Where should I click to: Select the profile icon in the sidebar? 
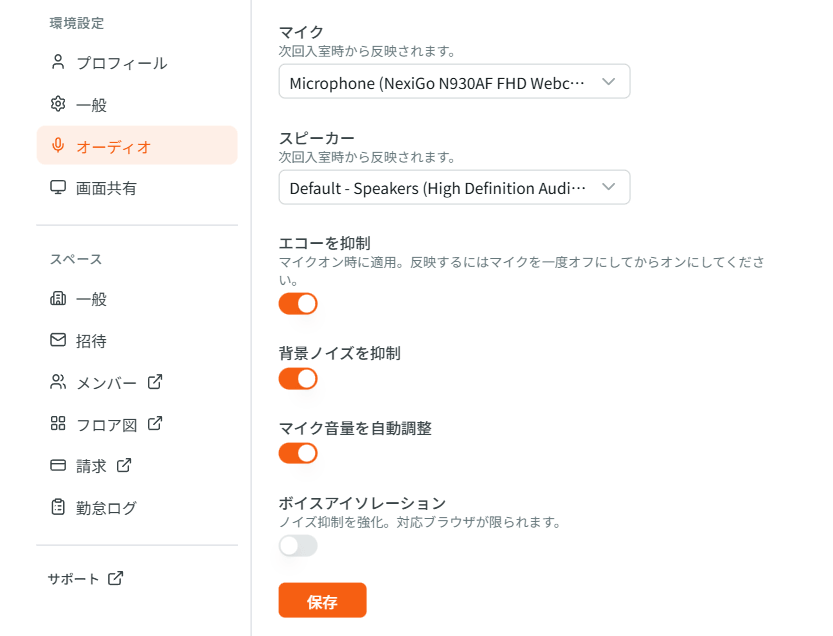57,61
